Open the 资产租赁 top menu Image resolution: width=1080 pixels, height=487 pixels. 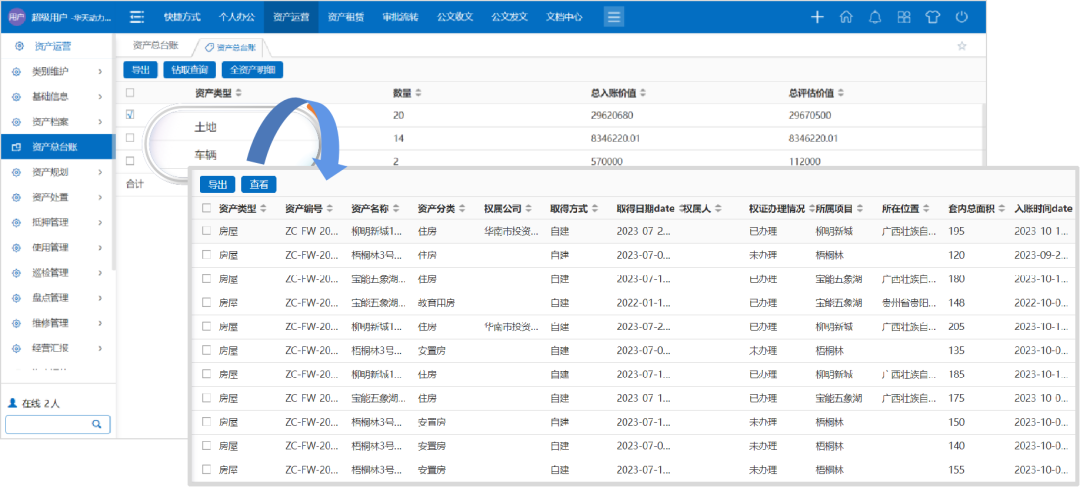tap(345, 17)
